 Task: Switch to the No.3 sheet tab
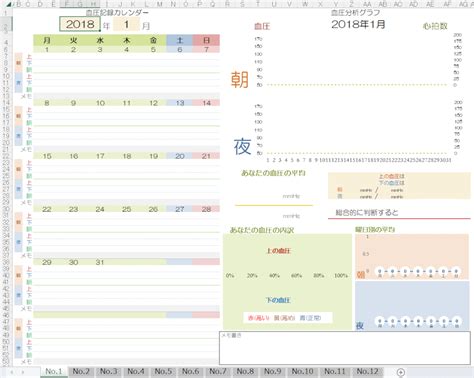tap(109, 371)
